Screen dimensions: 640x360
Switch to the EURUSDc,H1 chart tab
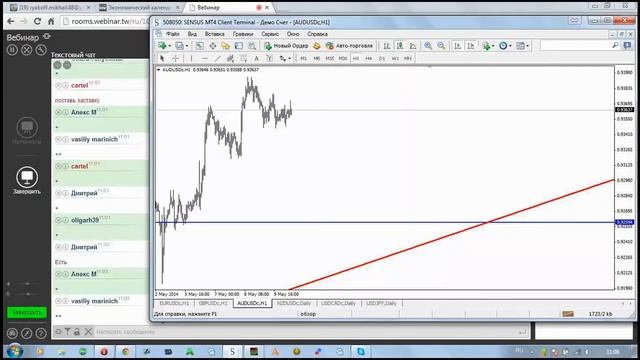[174, 303]
